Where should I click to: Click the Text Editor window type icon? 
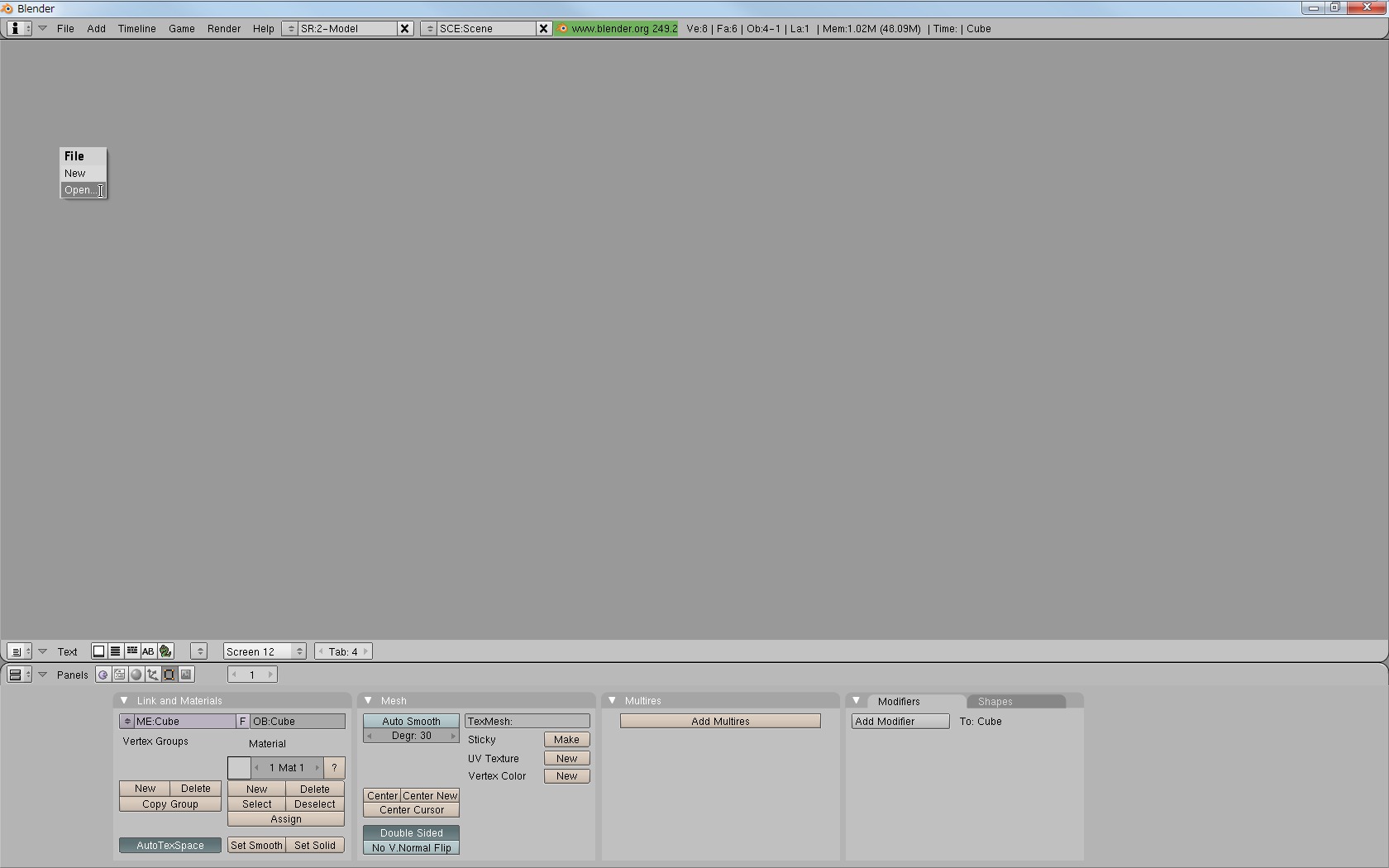tap(19, 651)
